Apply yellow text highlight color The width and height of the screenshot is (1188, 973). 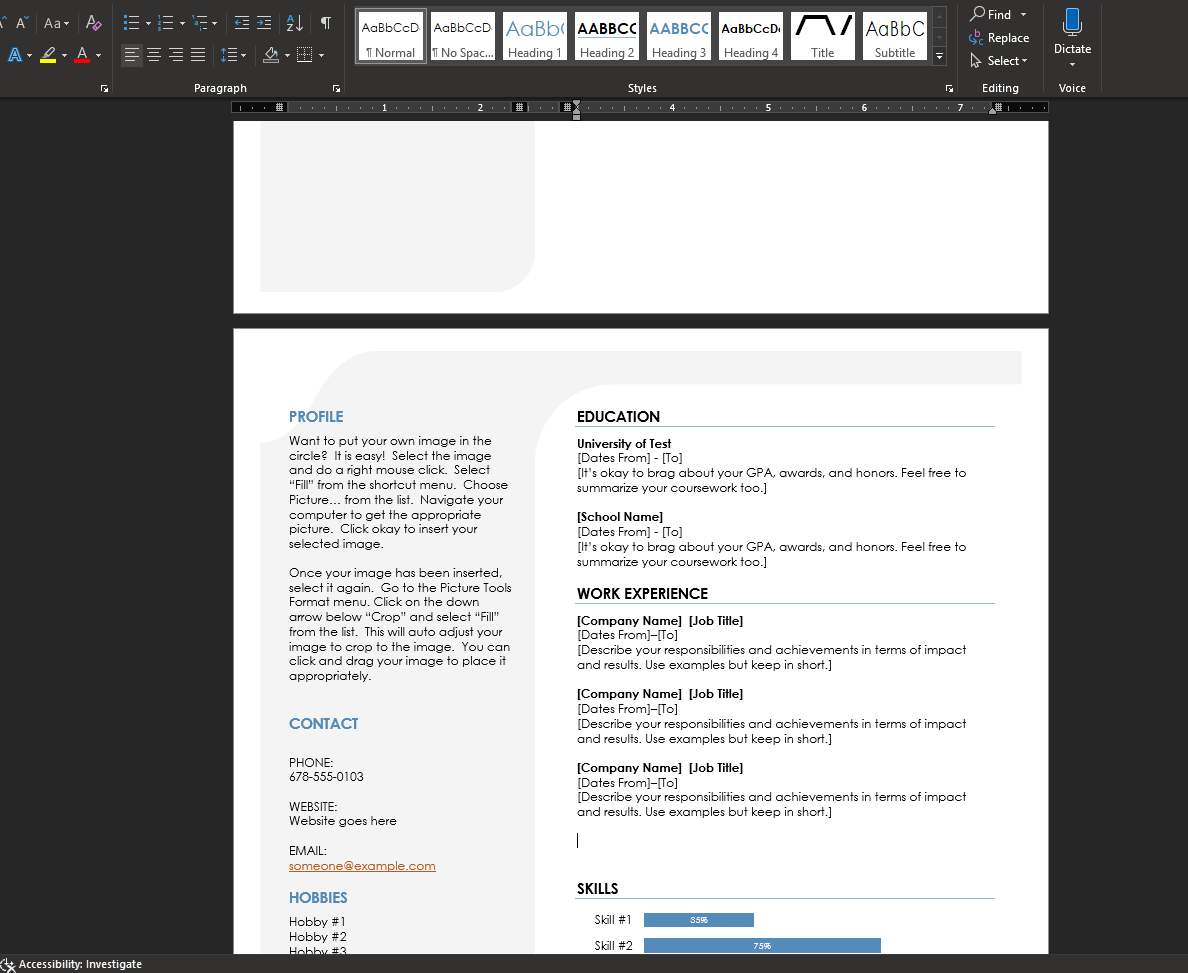[x=48, y=55]
